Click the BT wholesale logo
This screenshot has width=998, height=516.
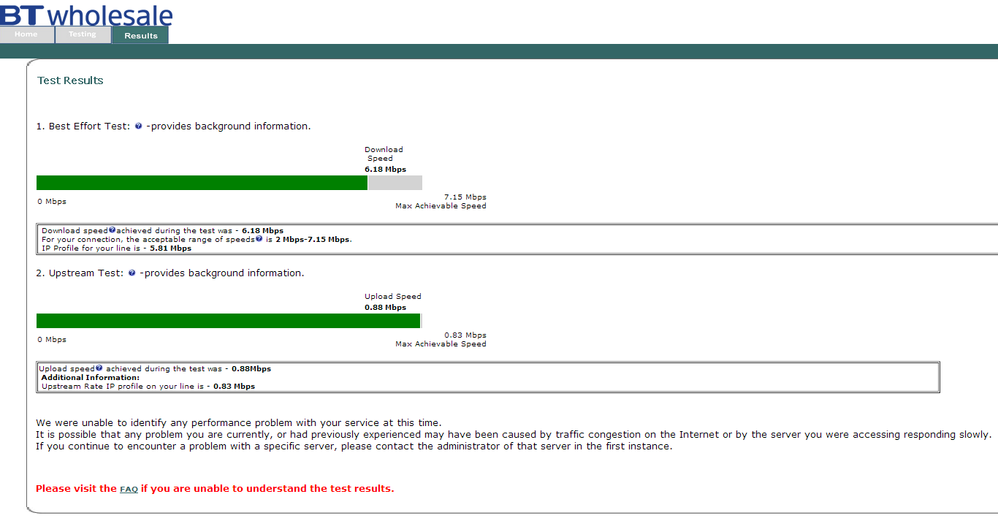[x=87, y=13]
